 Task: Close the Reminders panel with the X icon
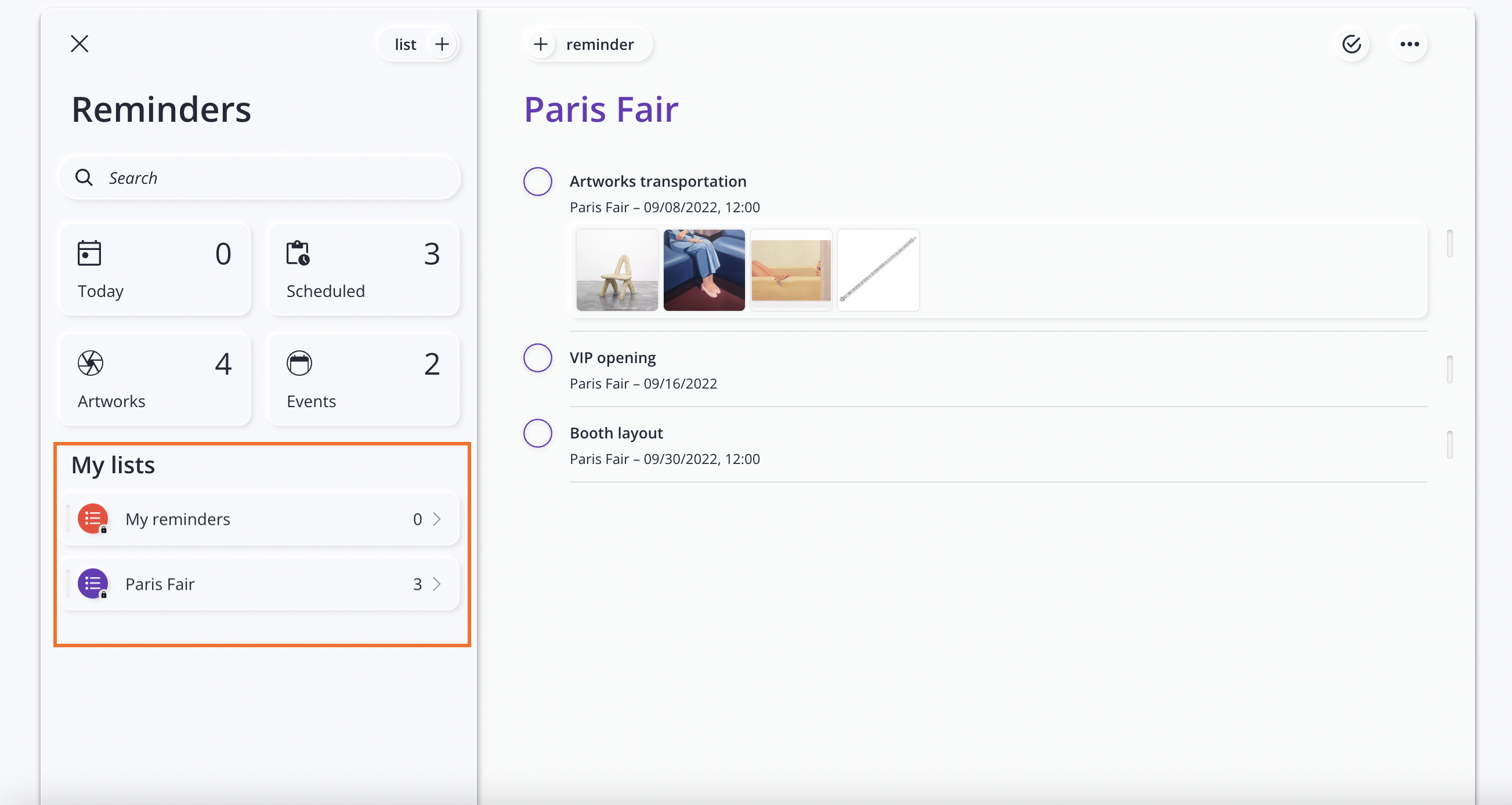click(x=79, y=43)
